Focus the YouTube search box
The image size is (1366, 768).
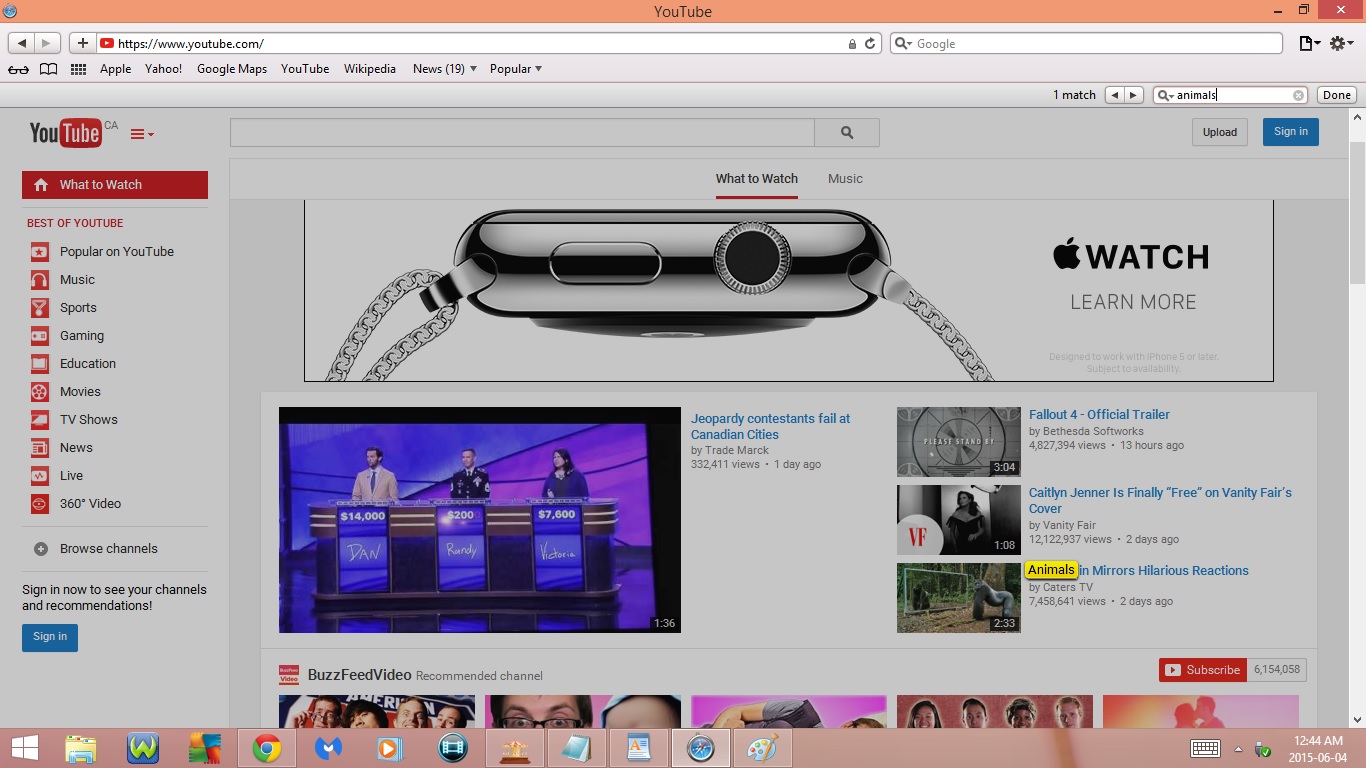[522, 132]
